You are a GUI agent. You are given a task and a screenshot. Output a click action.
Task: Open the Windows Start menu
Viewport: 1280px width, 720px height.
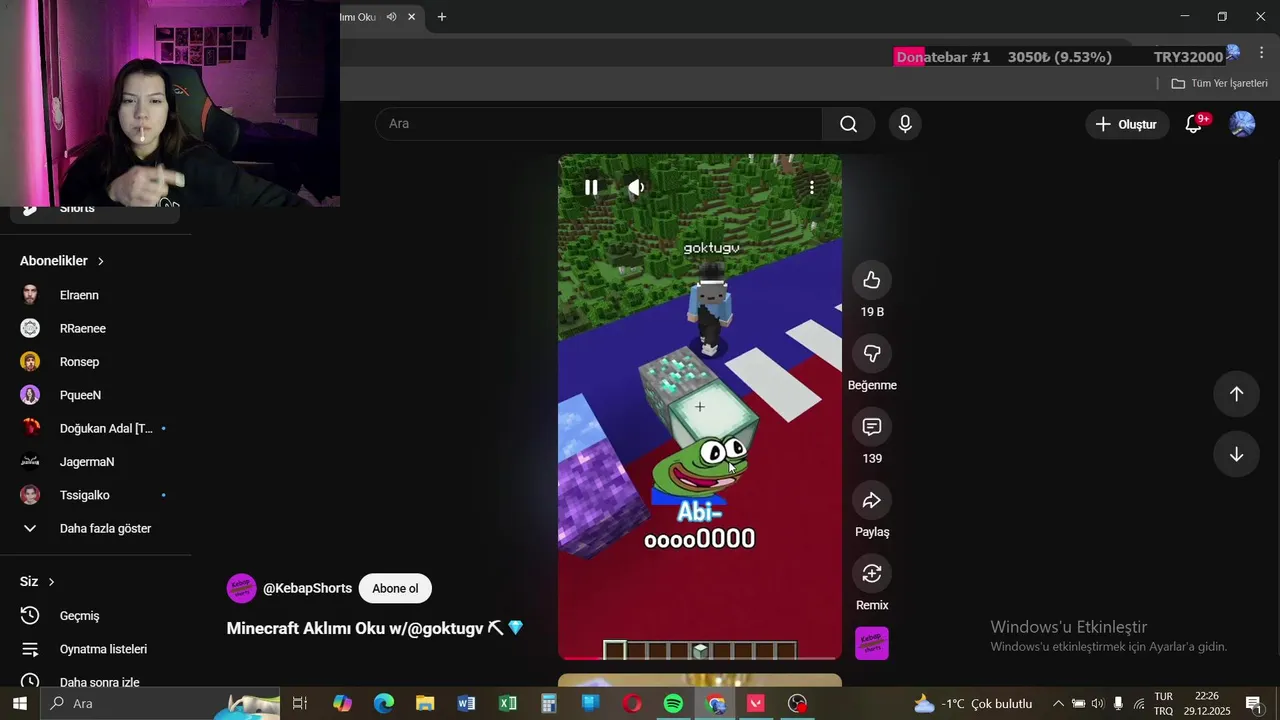(19, 703)
